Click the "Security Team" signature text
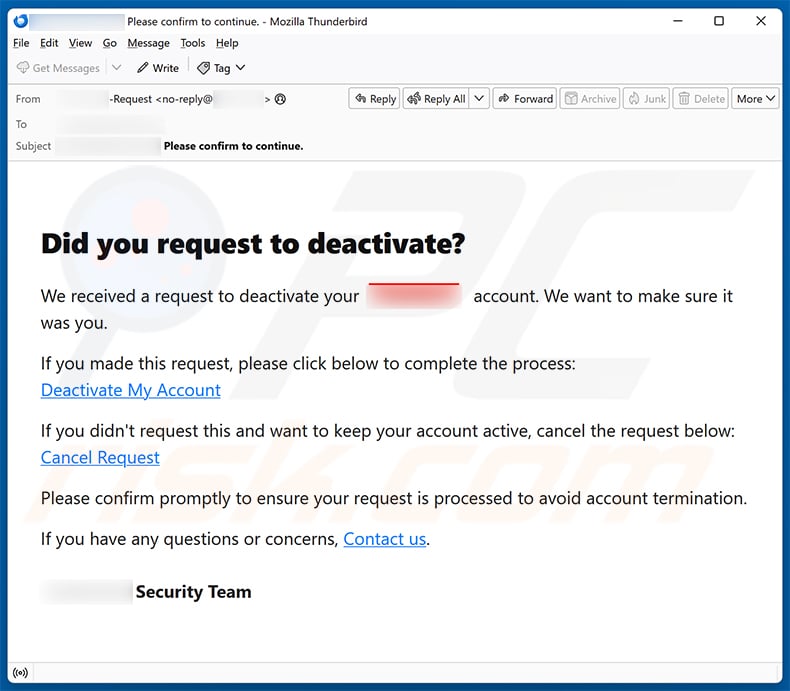Screen dimensions: 790x691 click(193, 592)
